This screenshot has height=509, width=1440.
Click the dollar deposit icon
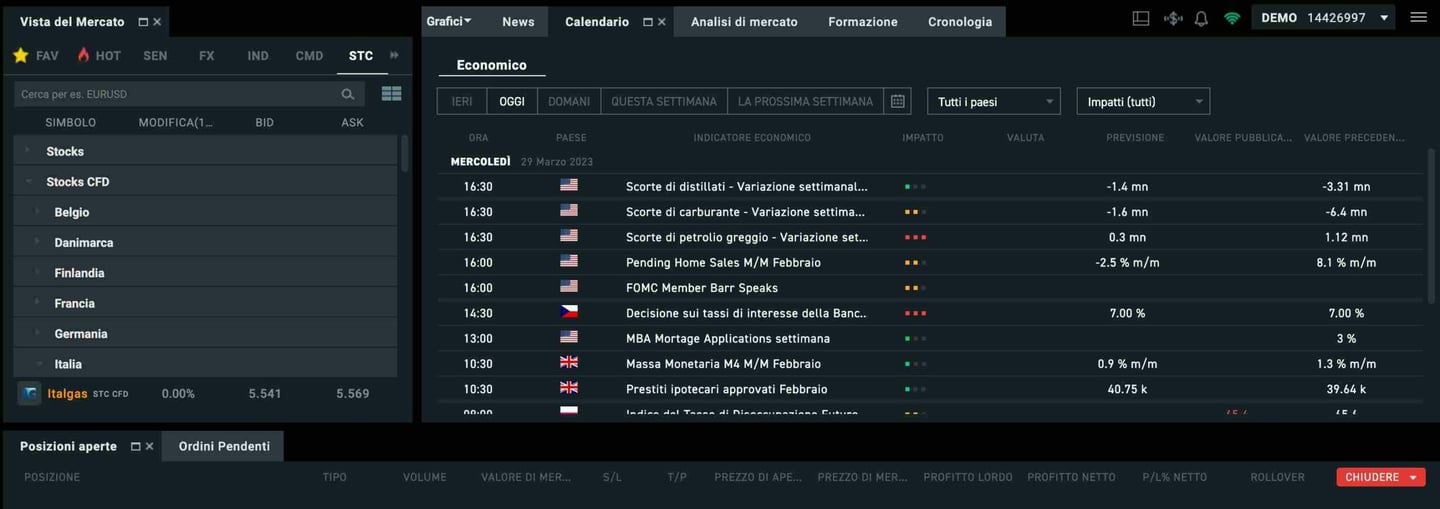[x=1173, y=18]
